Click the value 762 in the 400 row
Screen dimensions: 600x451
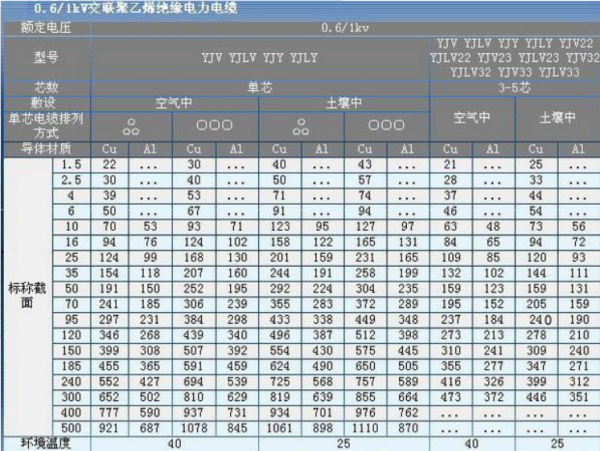tap(408, 413)
